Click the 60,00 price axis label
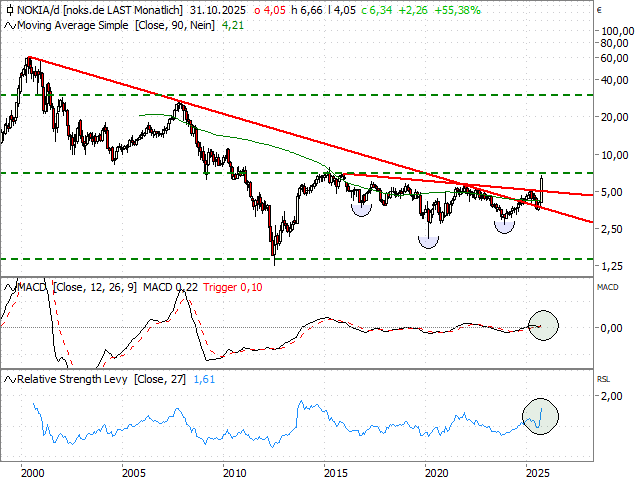 pyautogui.click(x=615, y=58)
